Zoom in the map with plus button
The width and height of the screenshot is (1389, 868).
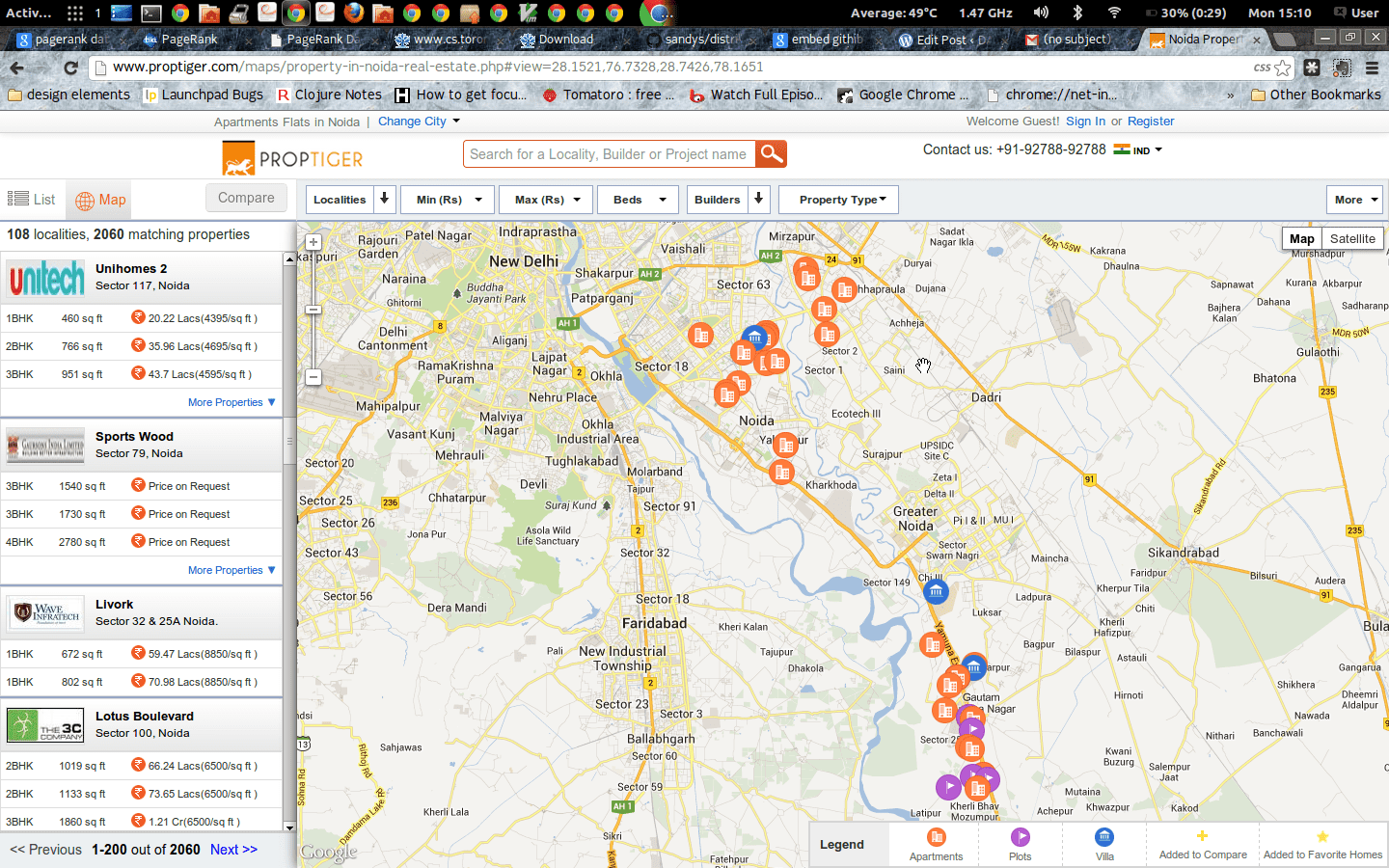pyautogui.click(x=313, y=242)
